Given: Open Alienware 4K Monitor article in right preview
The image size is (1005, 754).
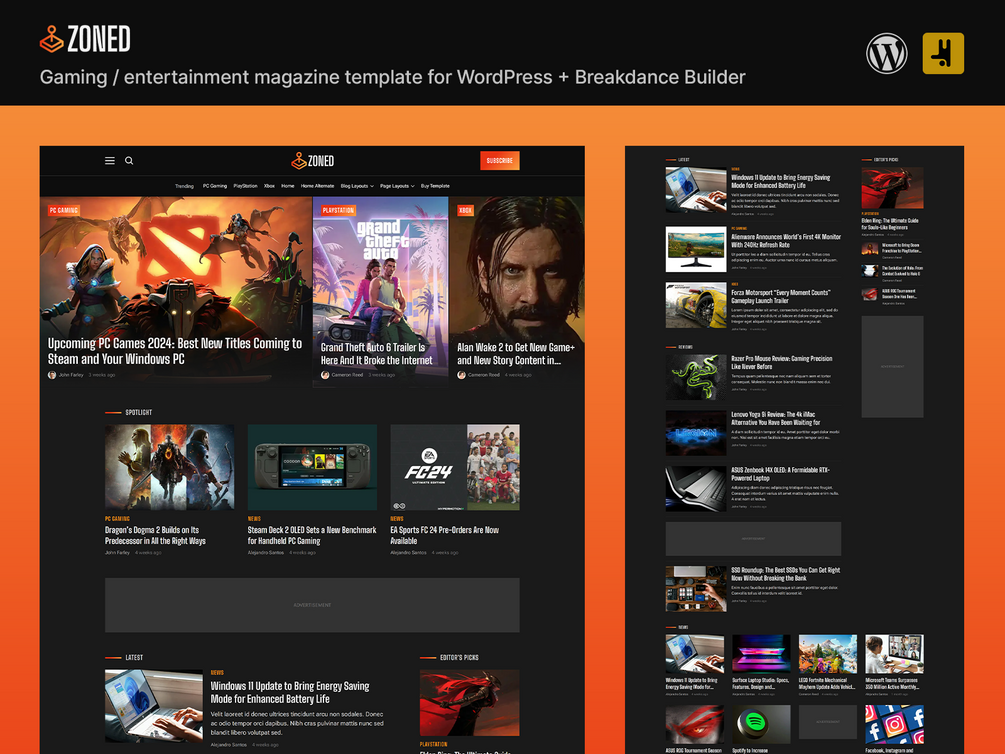Looking at the screenshot, I should (786, 240).
